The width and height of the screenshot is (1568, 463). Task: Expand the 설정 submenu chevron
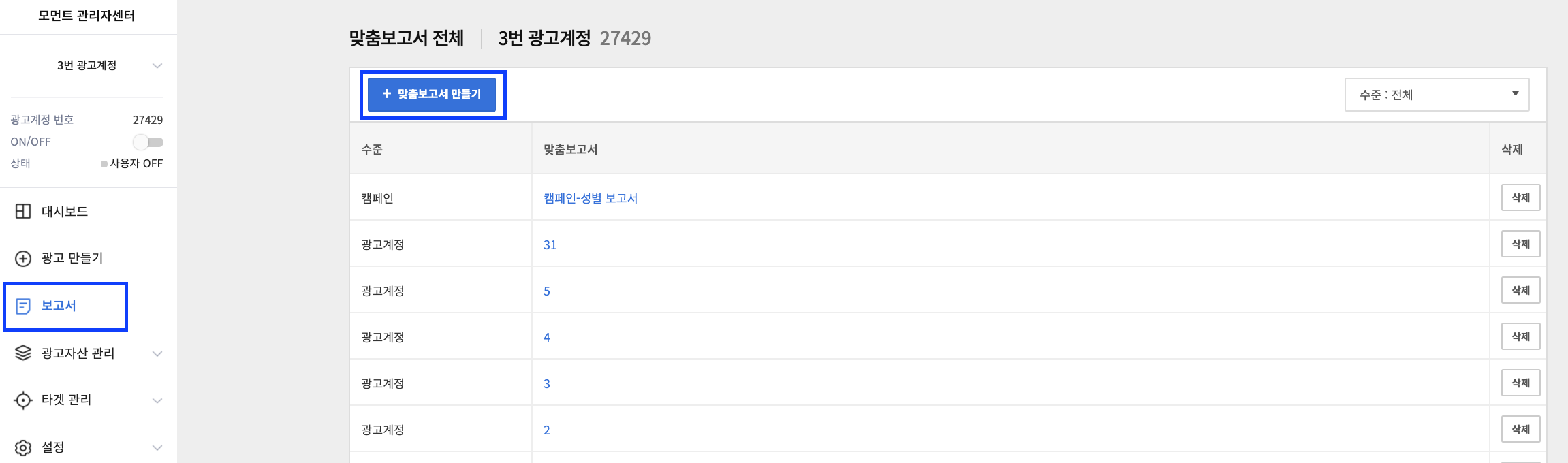point(157,447)
